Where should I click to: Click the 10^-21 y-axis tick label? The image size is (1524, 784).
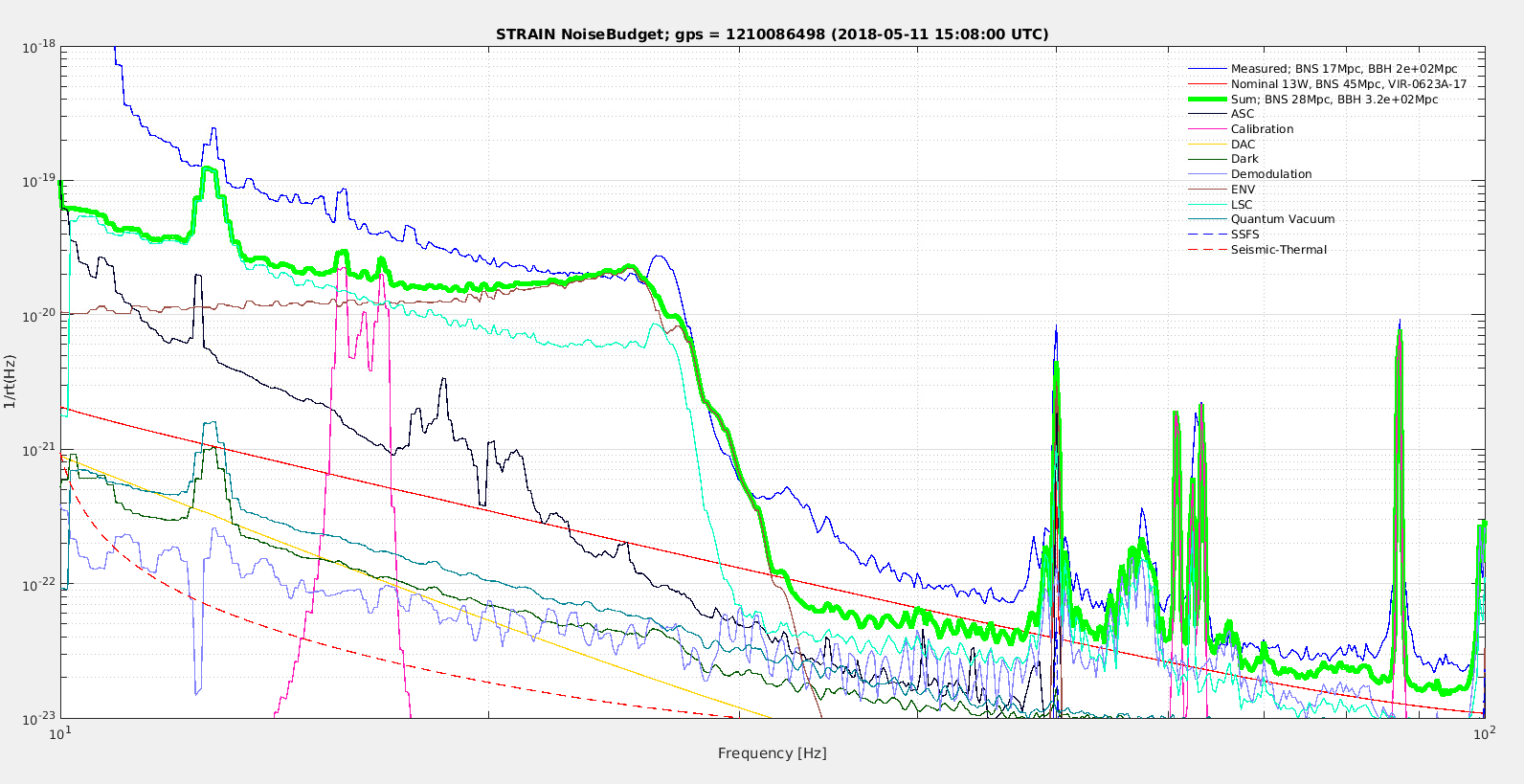(x=38, y=450)
